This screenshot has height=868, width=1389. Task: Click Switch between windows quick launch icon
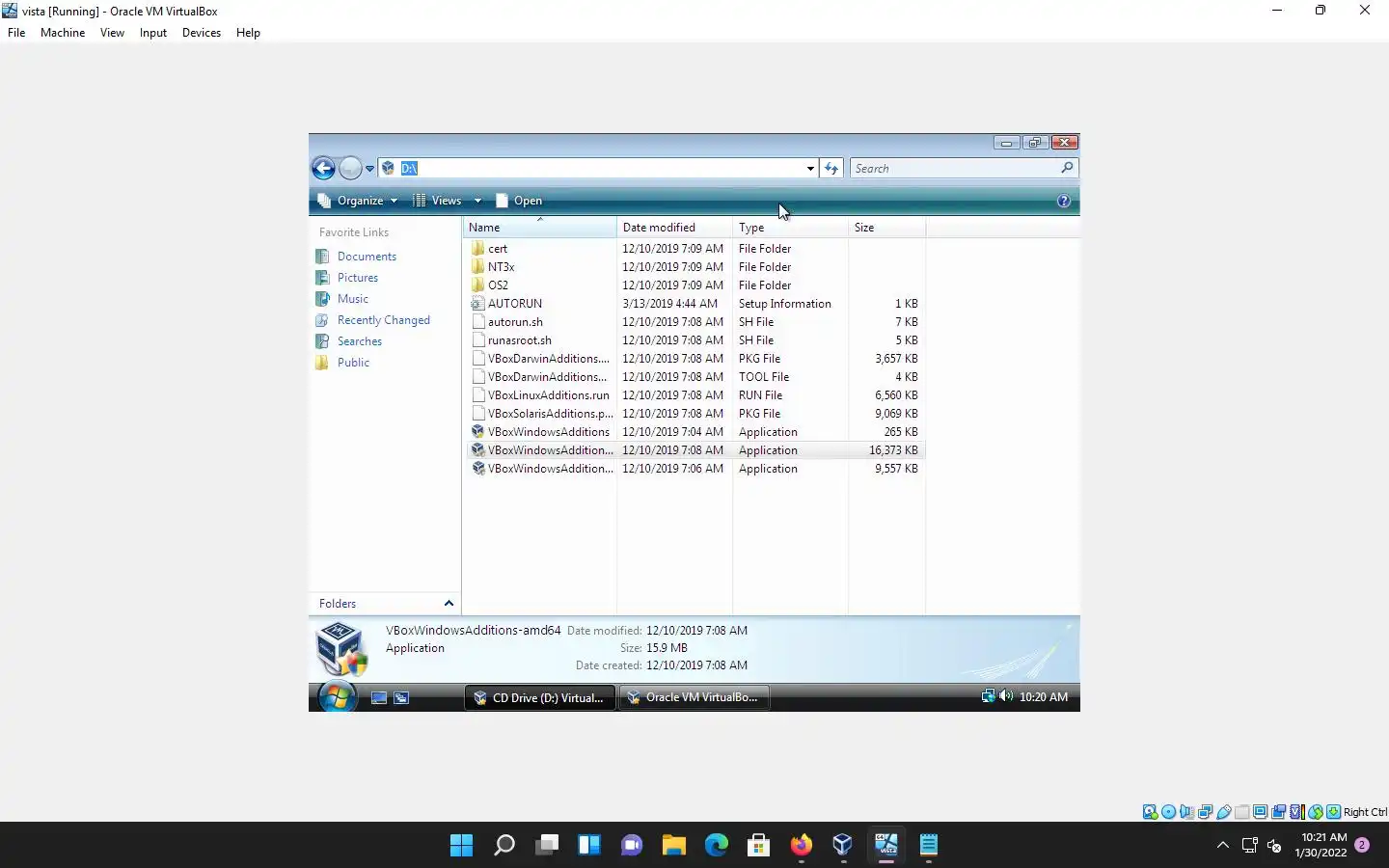tap(401, 697)
